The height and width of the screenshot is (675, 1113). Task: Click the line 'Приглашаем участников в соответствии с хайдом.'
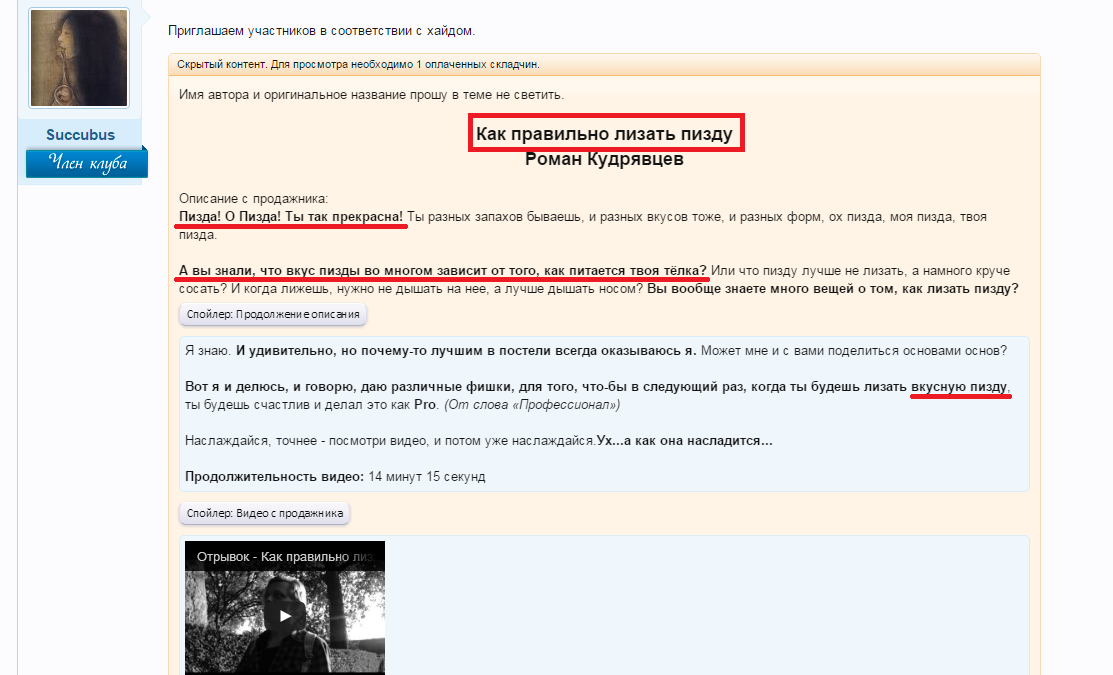click(322, 31)
